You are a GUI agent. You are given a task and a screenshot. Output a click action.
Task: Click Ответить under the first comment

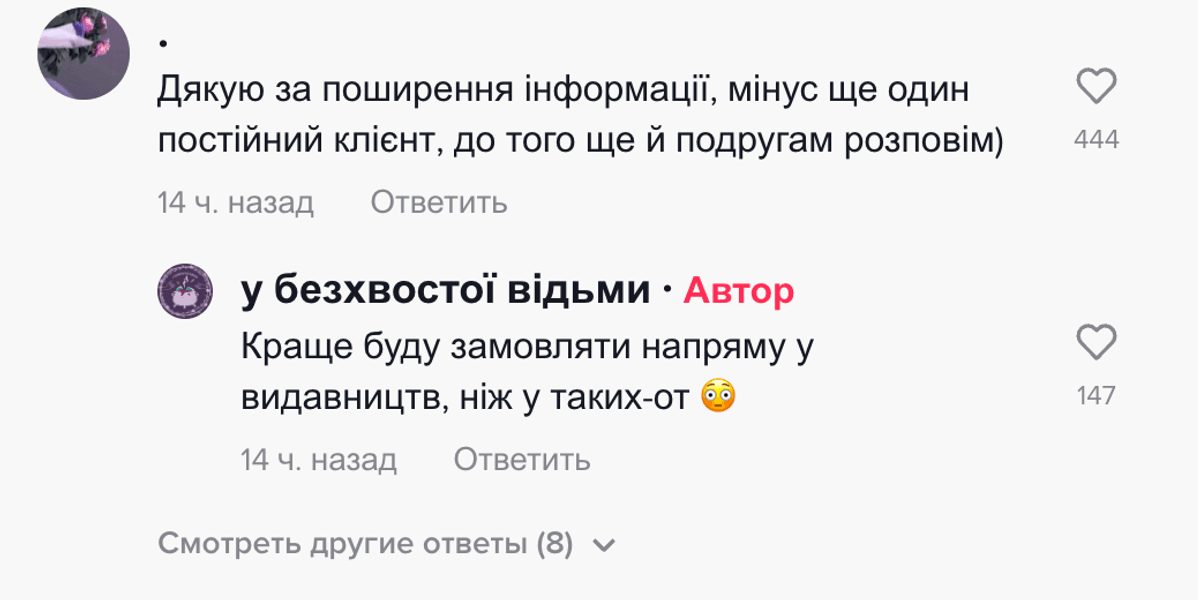pos(439,203)
